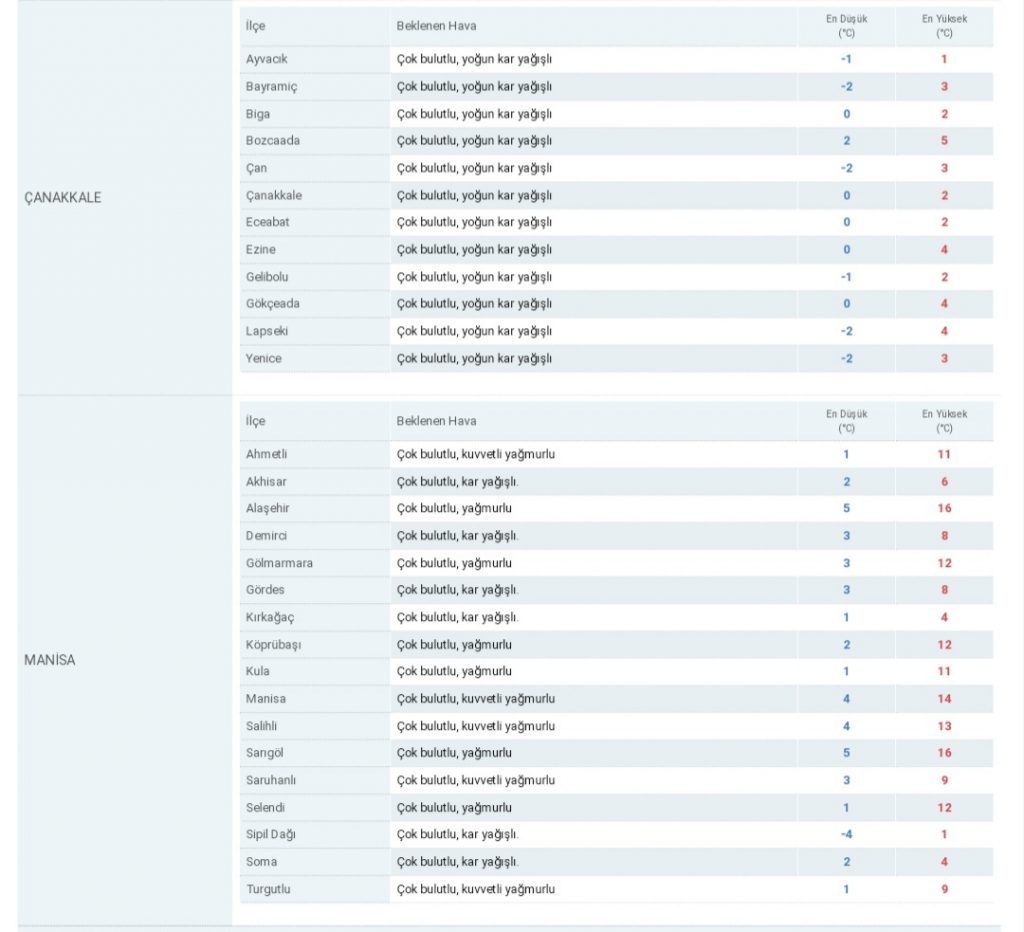Click the Çanakkale table's İlçe header
The width and height of the screenshot is (1024, 932).
pos(255,26)
